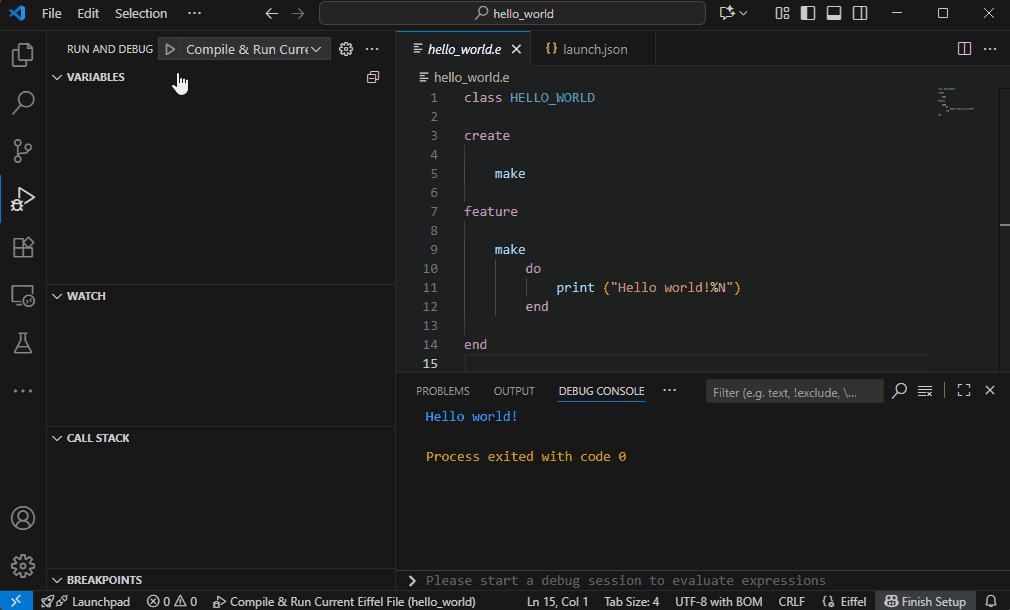This screenshot has width=1010, height=610.
Task: Open the Testing view
Action: pos(22,343)
